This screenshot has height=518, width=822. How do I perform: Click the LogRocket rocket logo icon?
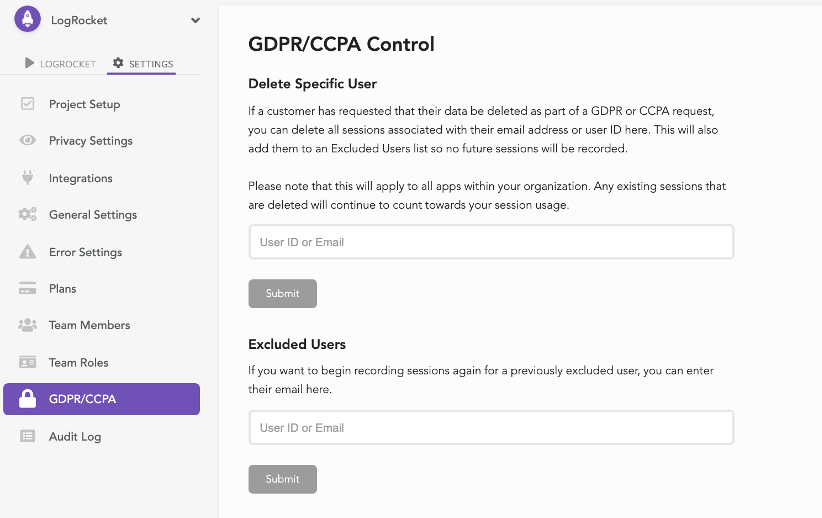click(28, 19)
